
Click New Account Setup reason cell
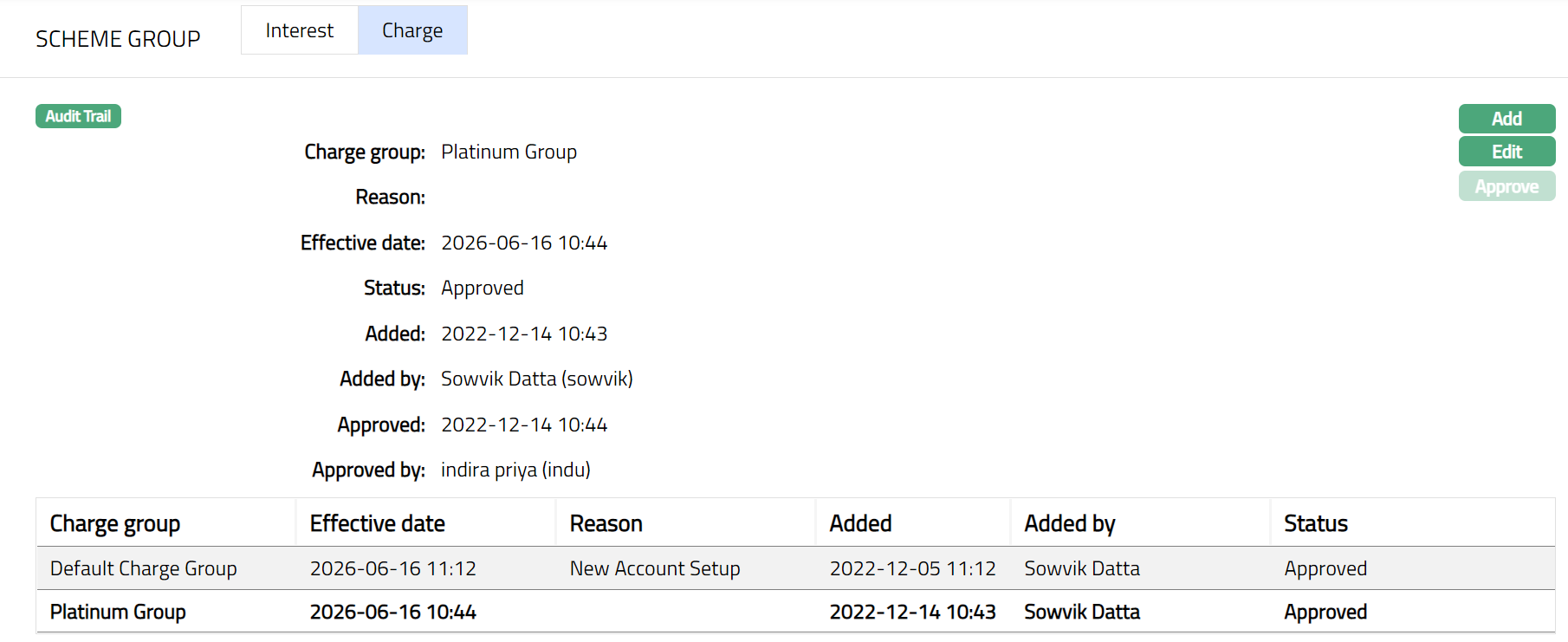click(655, 568)
